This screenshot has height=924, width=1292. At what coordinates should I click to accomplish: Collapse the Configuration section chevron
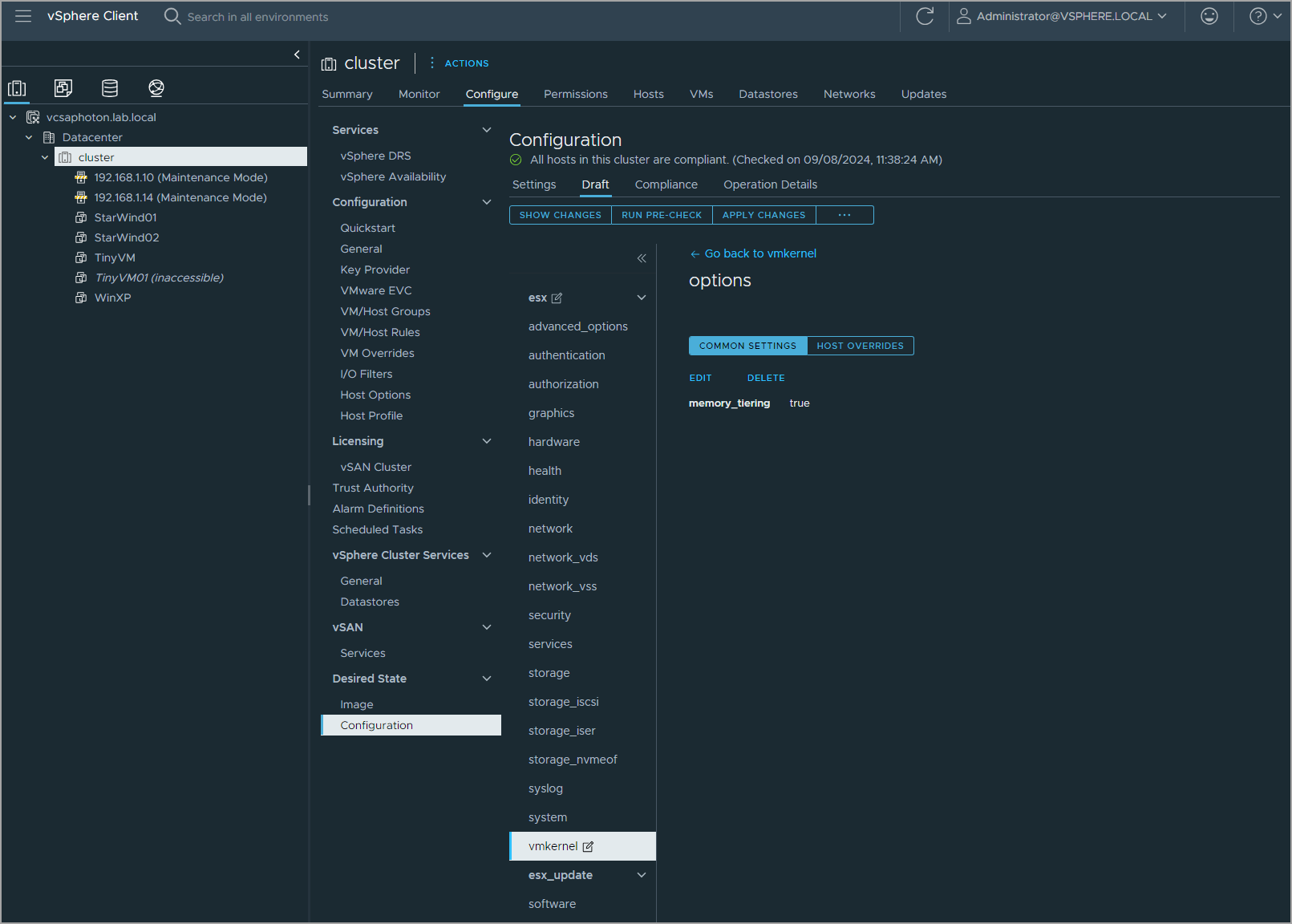pos(486,202)
